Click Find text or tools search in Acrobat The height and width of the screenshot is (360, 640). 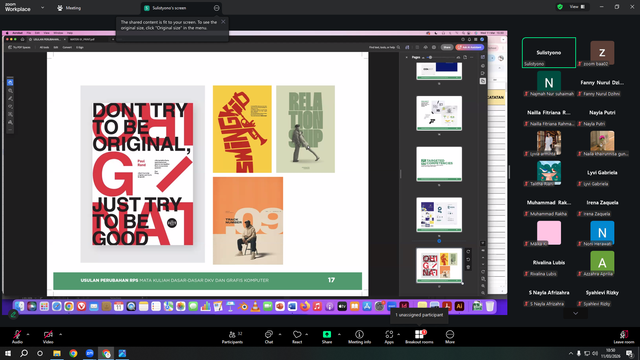(x=384, y=47)
